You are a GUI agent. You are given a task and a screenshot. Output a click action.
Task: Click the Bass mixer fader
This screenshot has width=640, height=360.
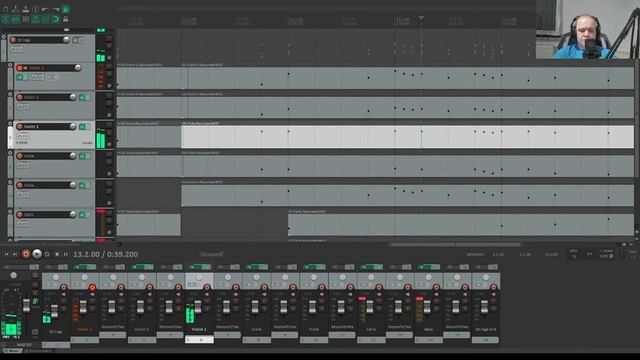pyautogui.click(x=427, y=307)
